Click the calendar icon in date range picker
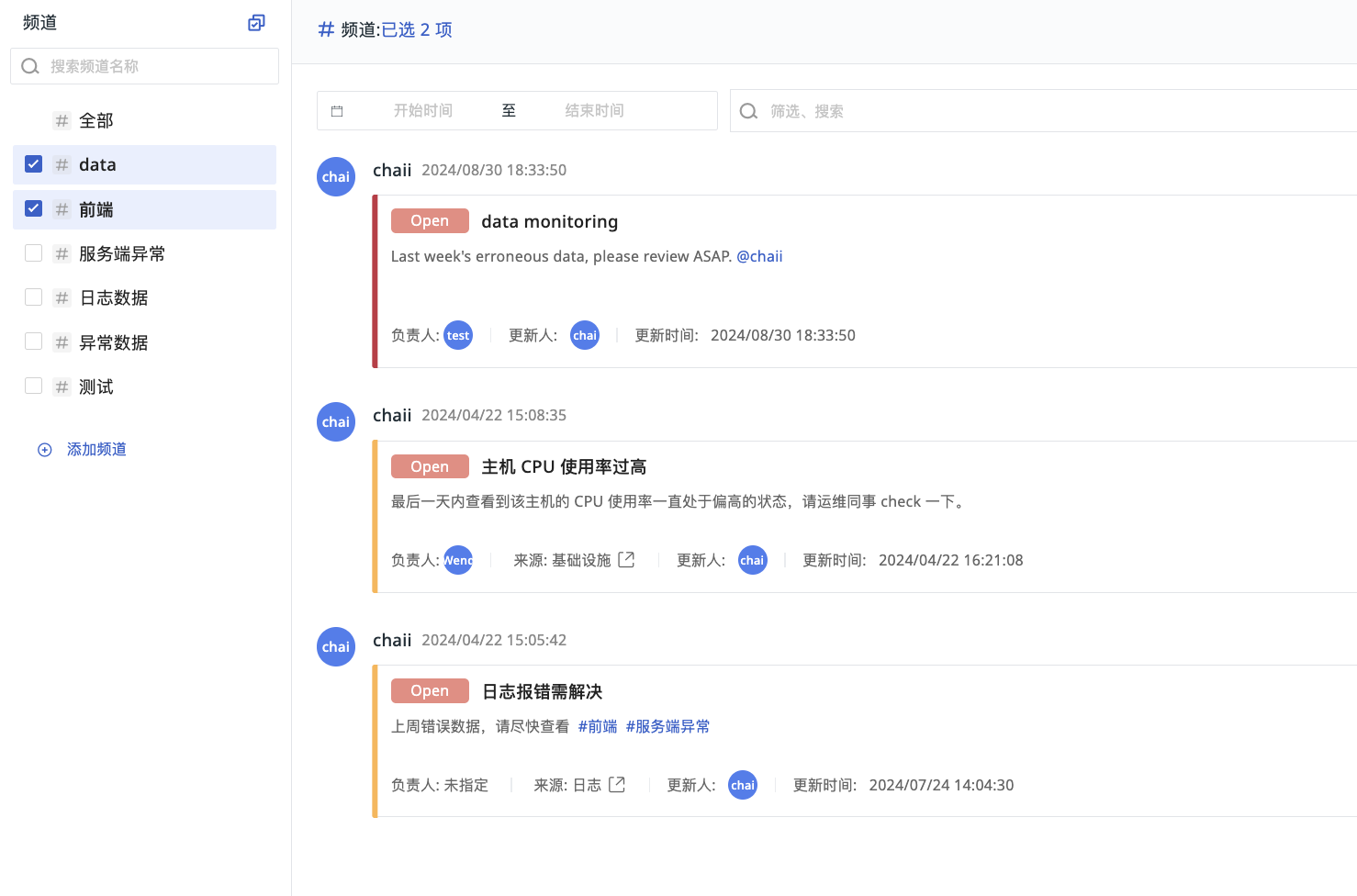Image resolution: width=1357 pixels, height=896 pixels. tap(337, 111)
